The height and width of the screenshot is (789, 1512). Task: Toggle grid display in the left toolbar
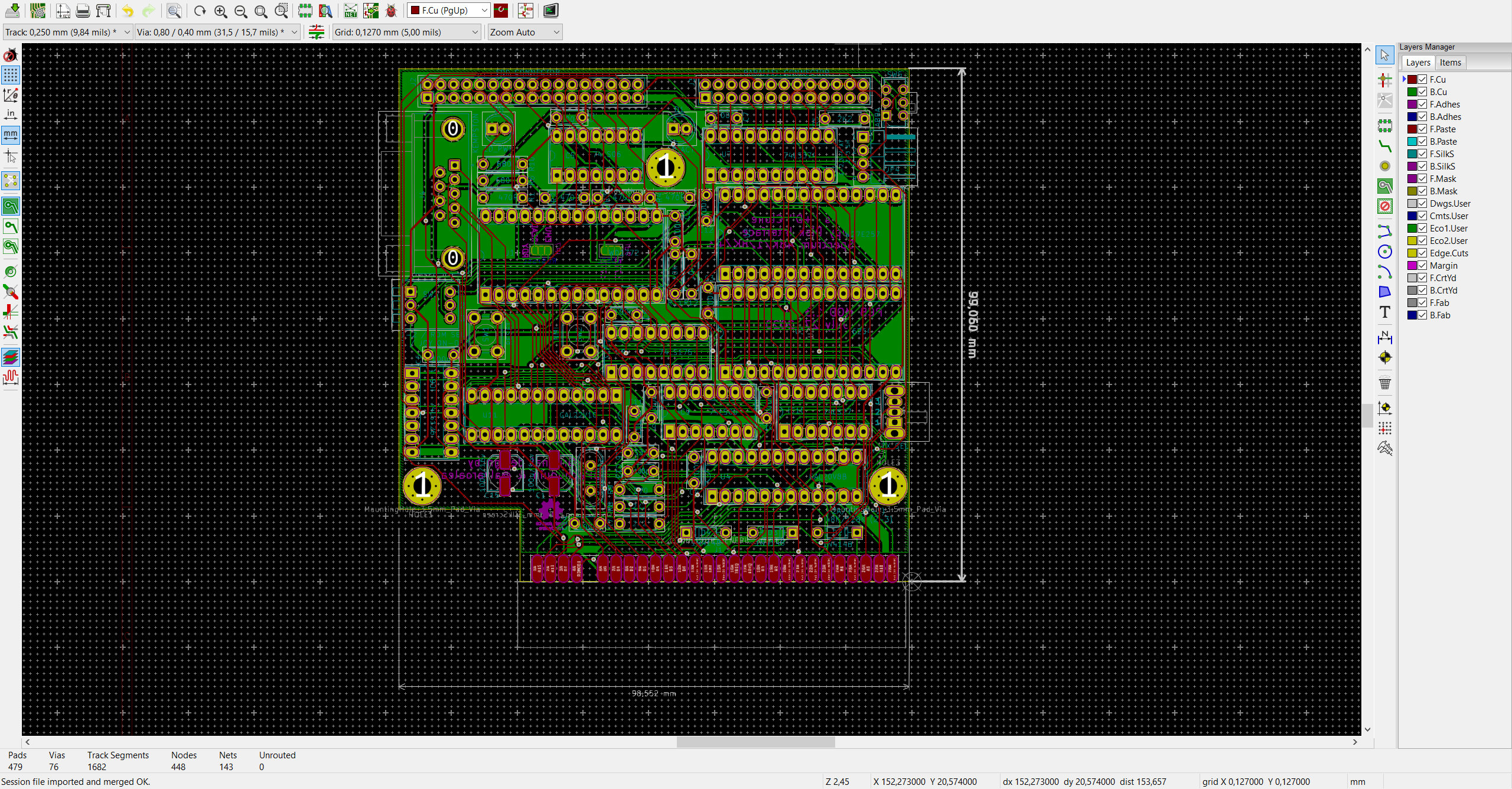click(x=11, y=75)
